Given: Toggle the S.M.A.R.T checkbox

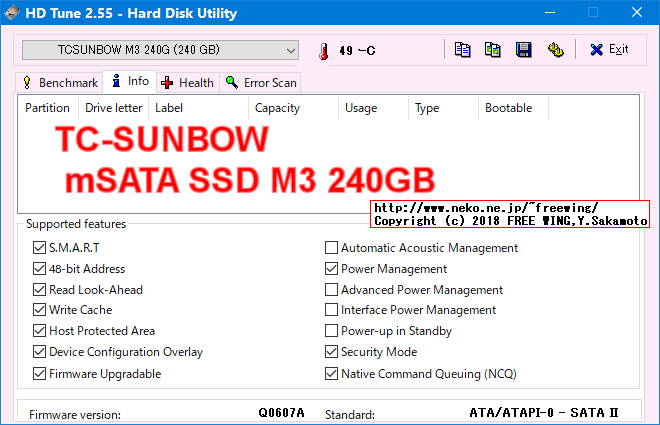Looking at the screenshot, I should click(40, 247).
